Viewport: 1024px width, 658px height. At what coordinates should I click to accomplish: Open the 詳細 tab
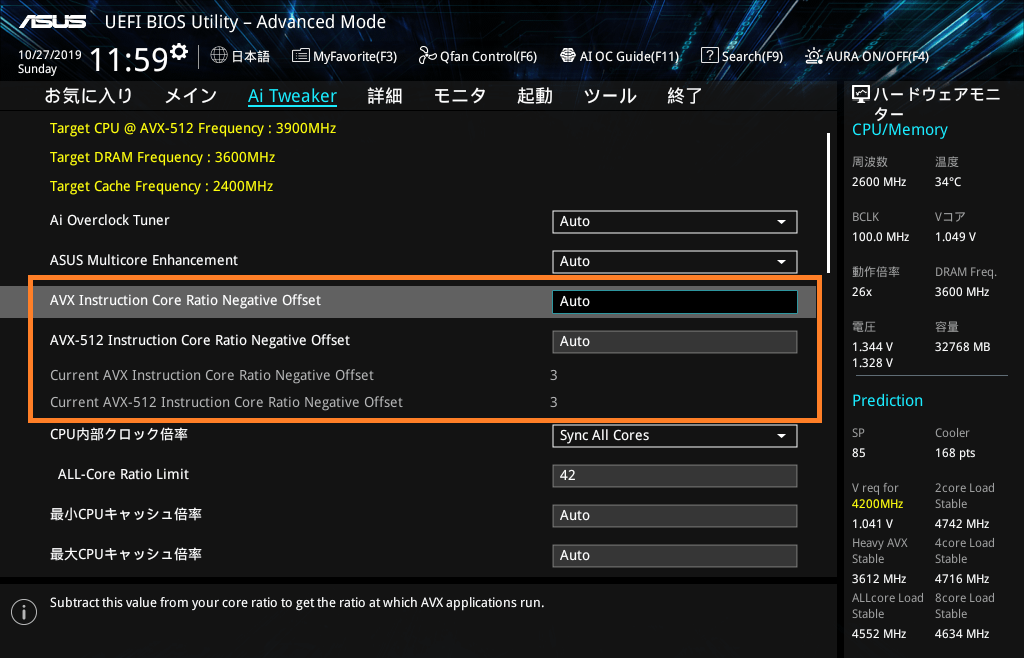coord(385,96)
